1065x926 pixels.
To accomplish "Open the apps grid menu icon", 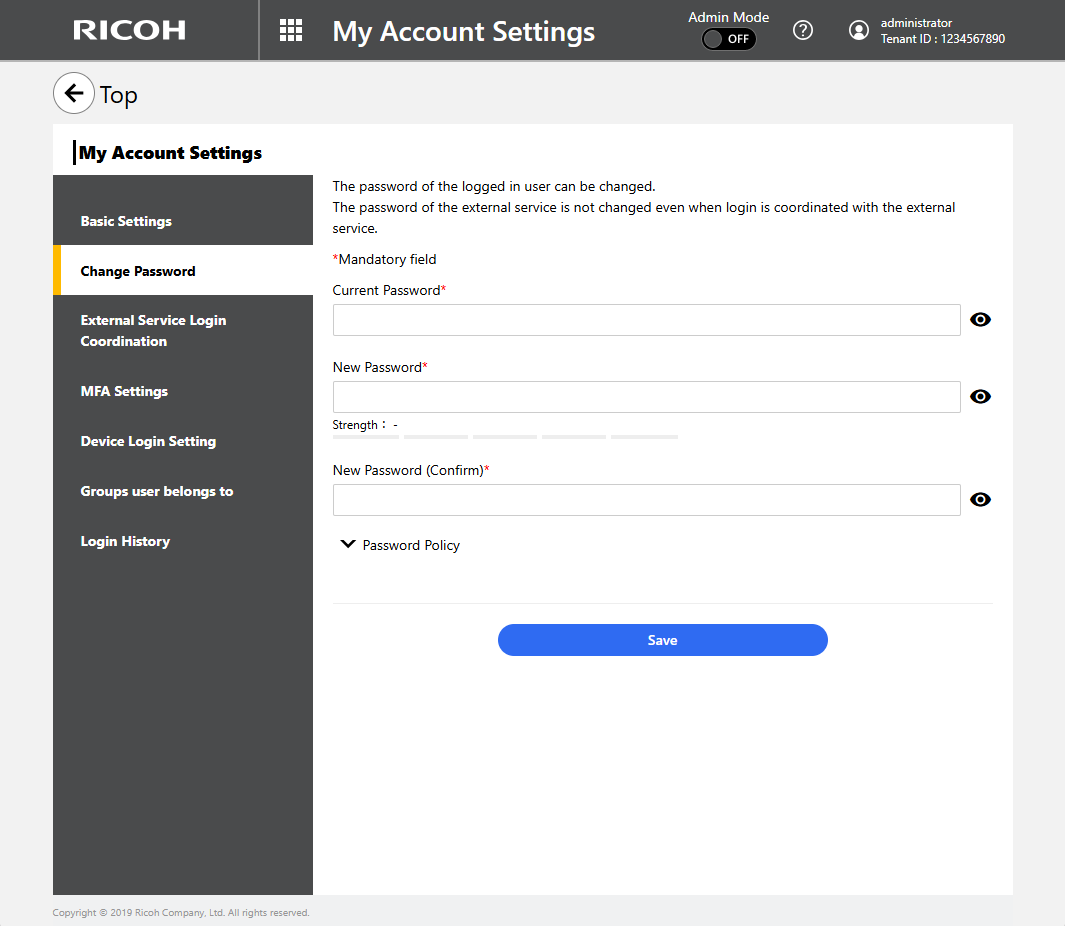I will (291, 30).
